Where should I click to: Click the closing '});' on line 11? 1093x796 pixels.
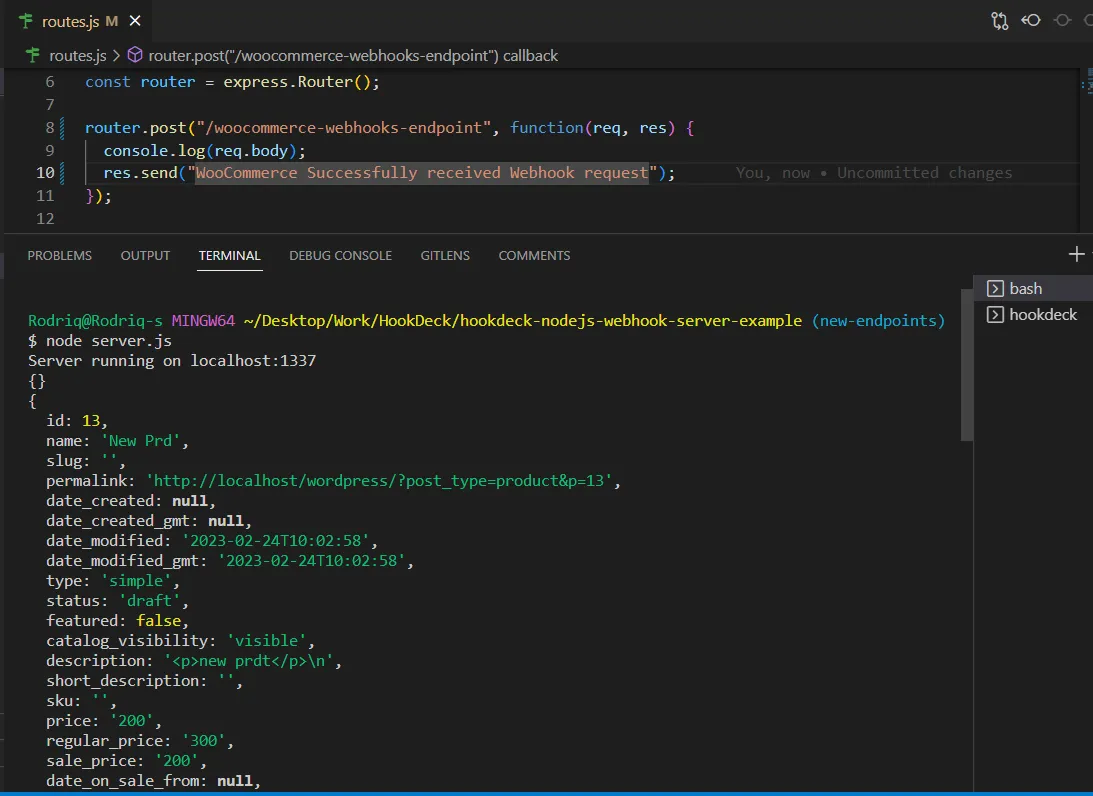[98, 196]
